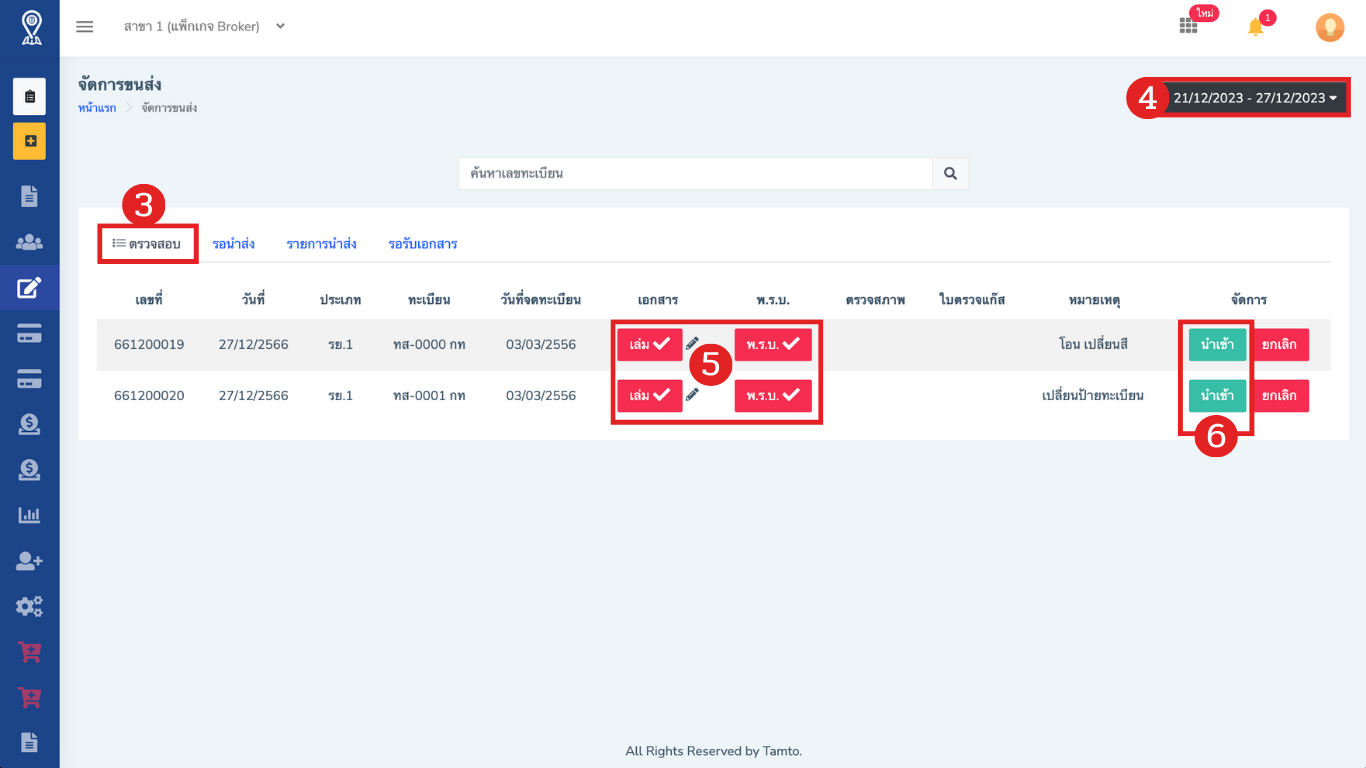
Task: Click the วันที่ column header
Action: click(x=253, y=300)
